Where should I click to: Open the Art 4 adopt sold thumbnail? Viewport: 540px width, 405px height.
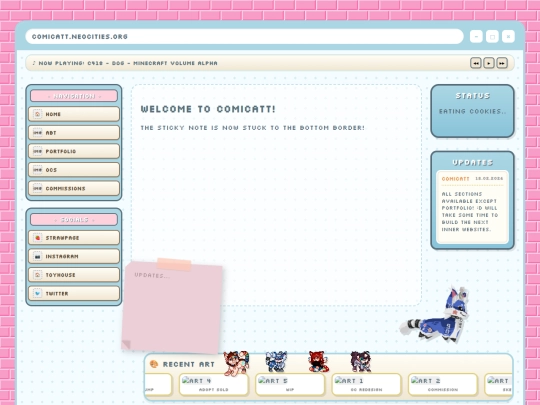tap(214, 384)
